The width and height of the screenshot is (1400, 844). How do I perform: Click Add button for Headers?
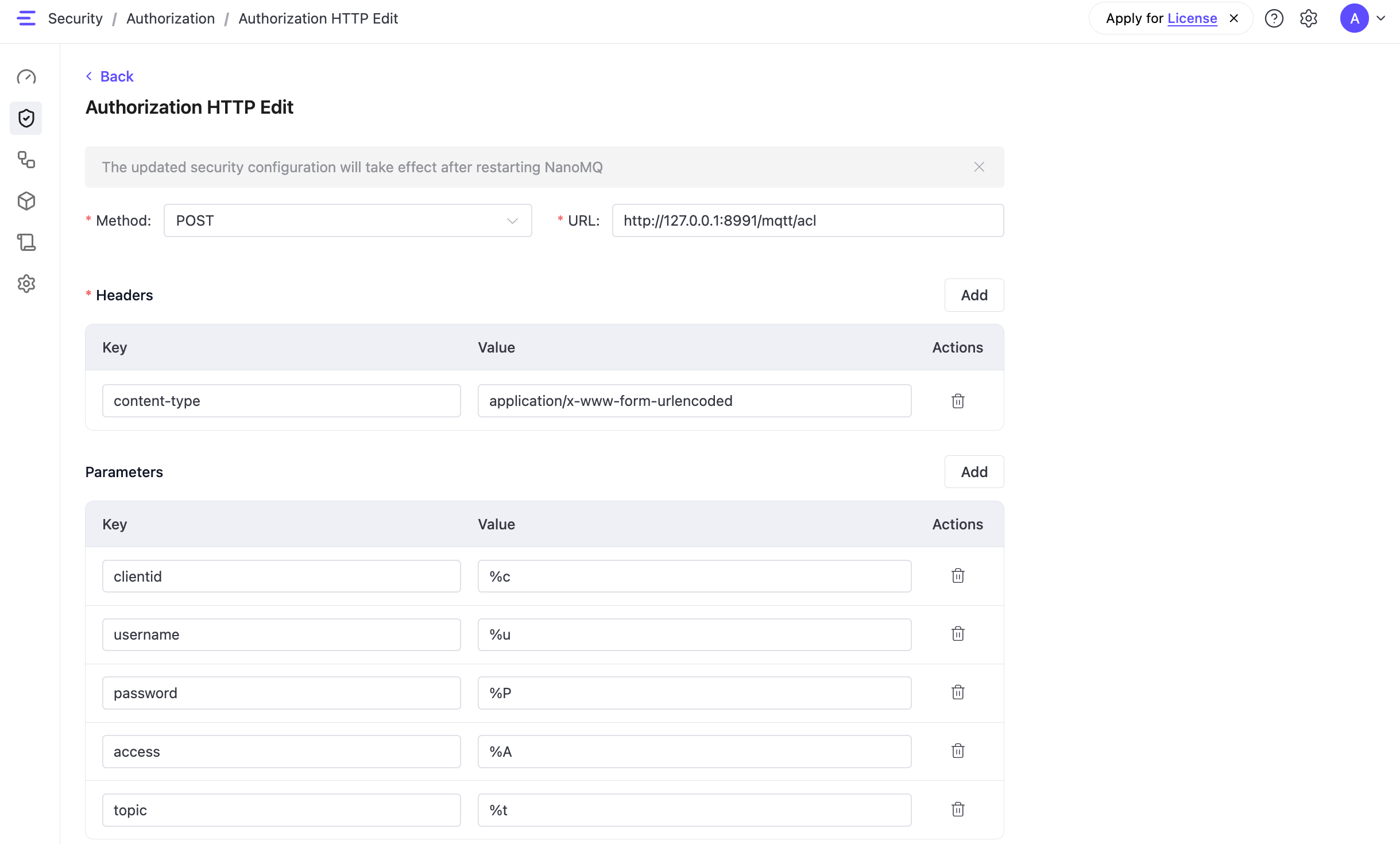point(974,295)
